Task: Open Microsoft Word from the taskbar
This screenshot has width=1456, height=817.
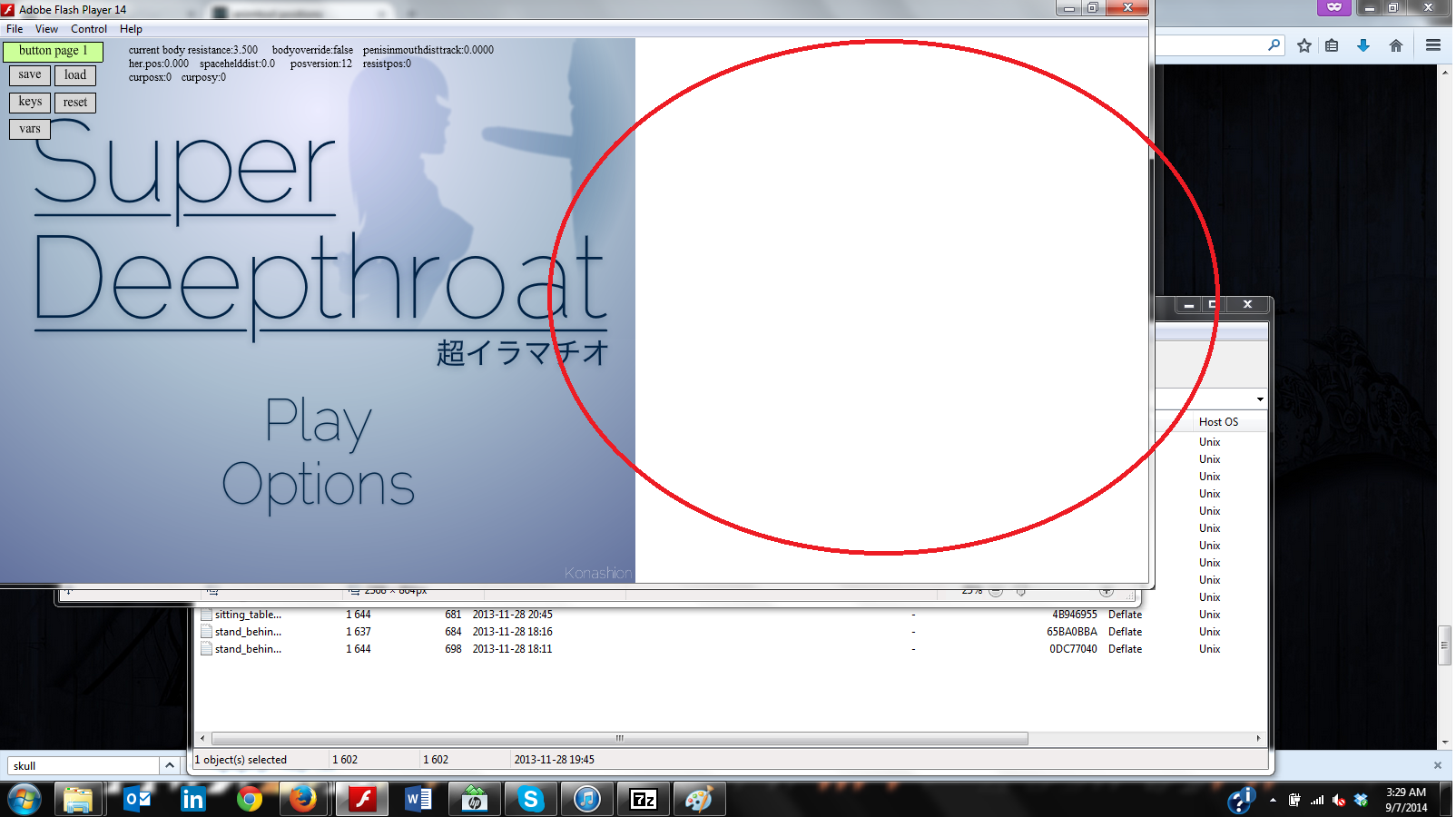Action: click(418, 799)
